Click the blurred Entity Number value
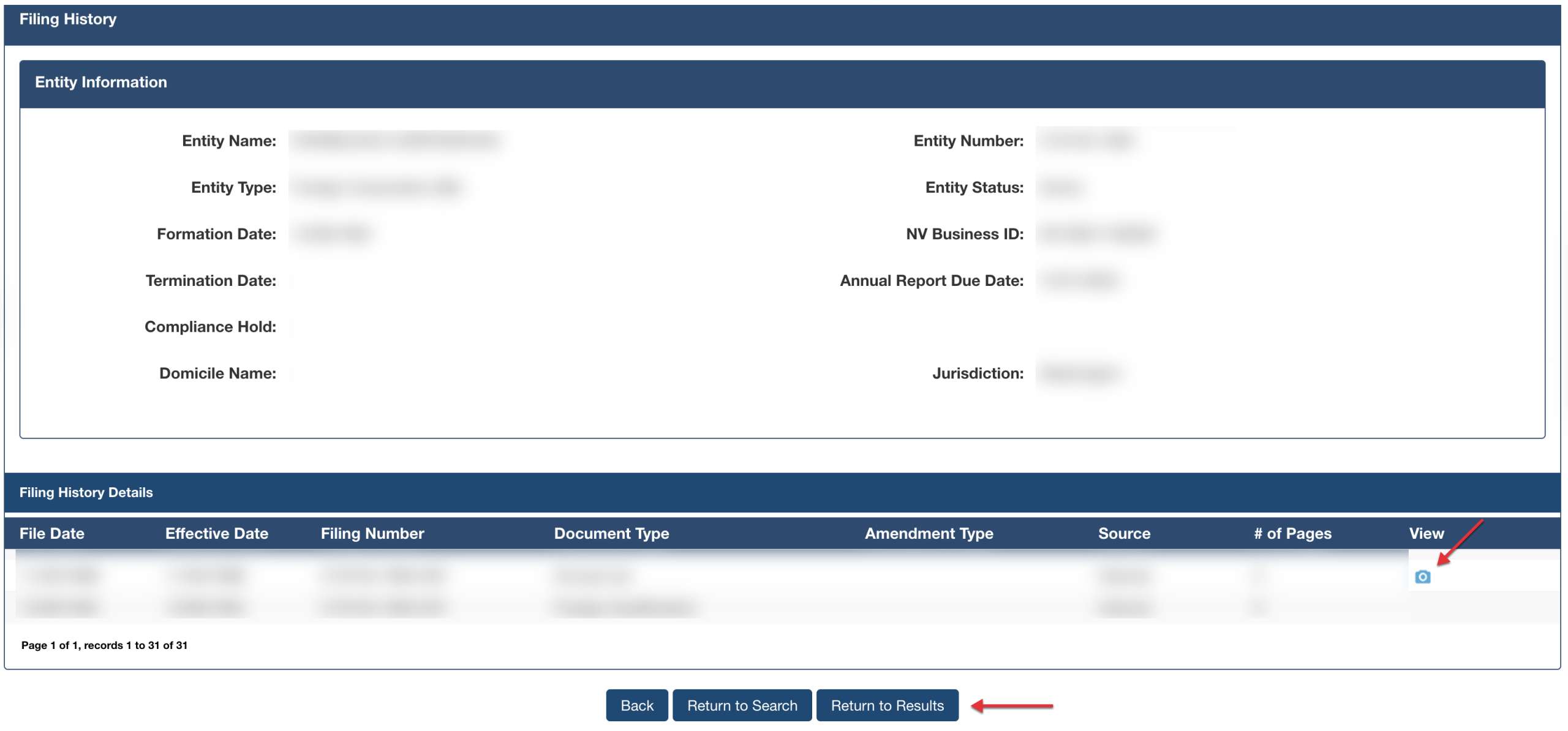The image size is (1568, 731). pyautogui.click(x=1088, y=141)
